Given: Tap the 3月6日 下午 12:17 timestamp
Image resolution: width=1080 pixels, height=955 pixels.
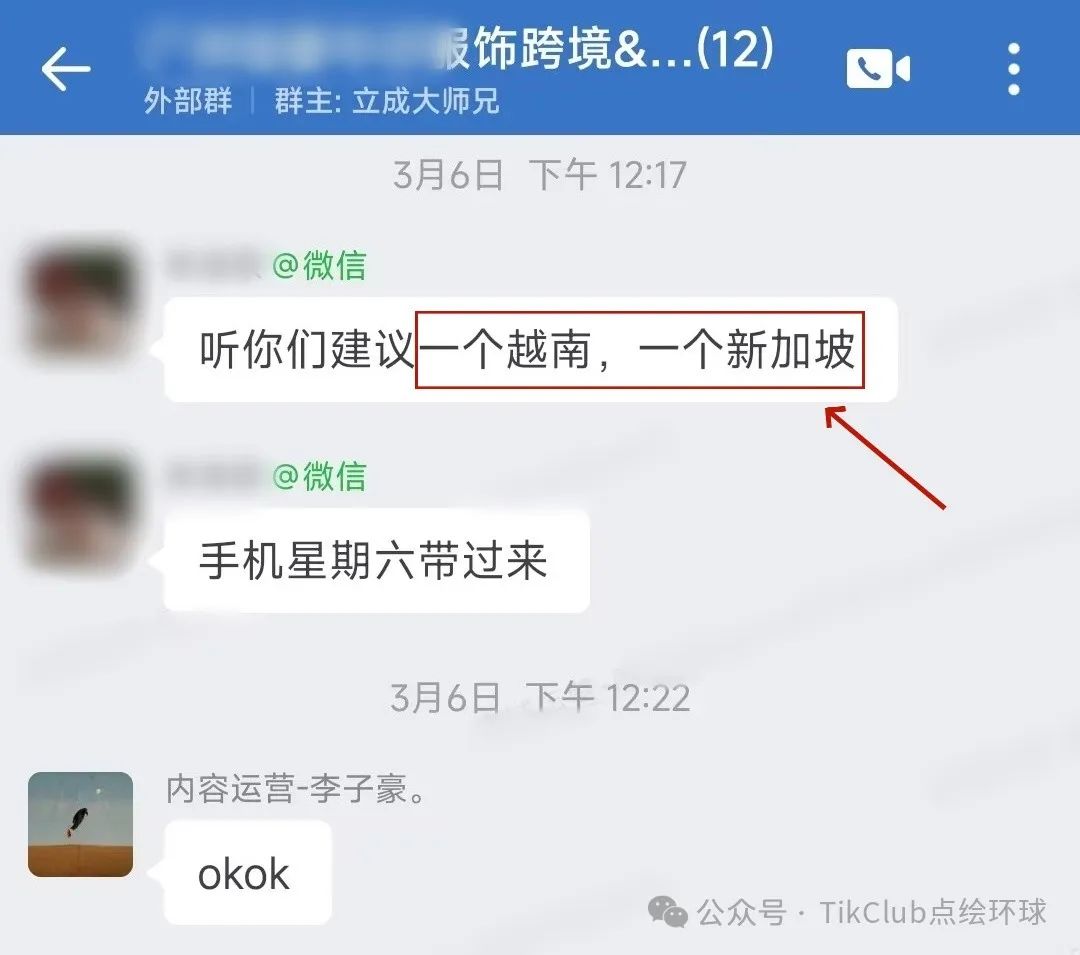Looking at the screenshot, I should point(540,175).
